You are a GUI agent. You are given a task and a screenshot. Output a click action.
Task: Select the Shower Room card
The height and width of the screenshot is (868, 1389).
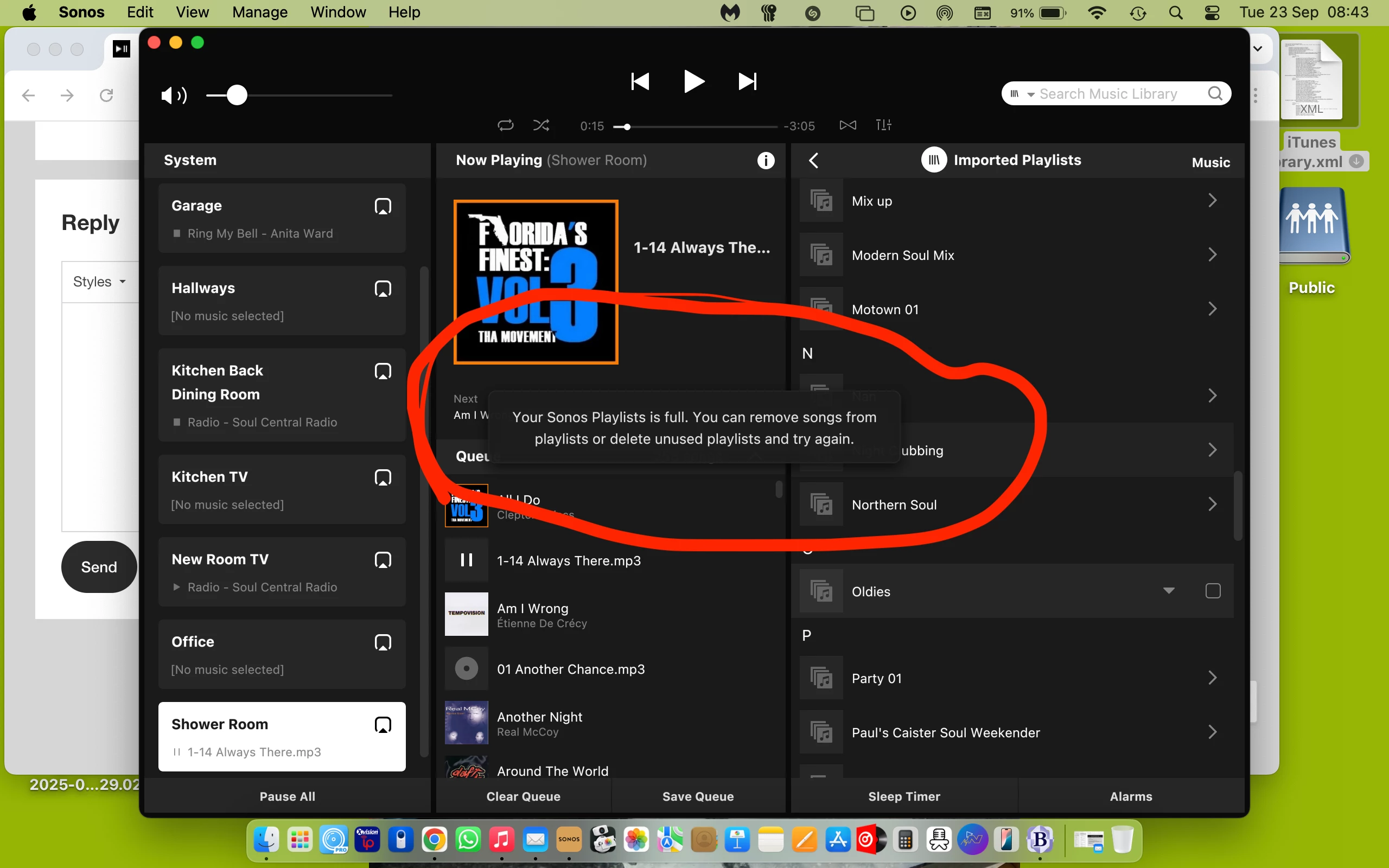[x=282, y=737]
